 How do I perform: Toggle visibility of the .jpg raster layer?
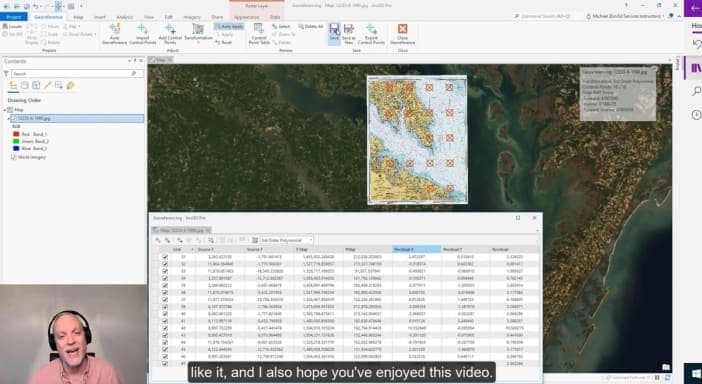click(x=14, y=119)
